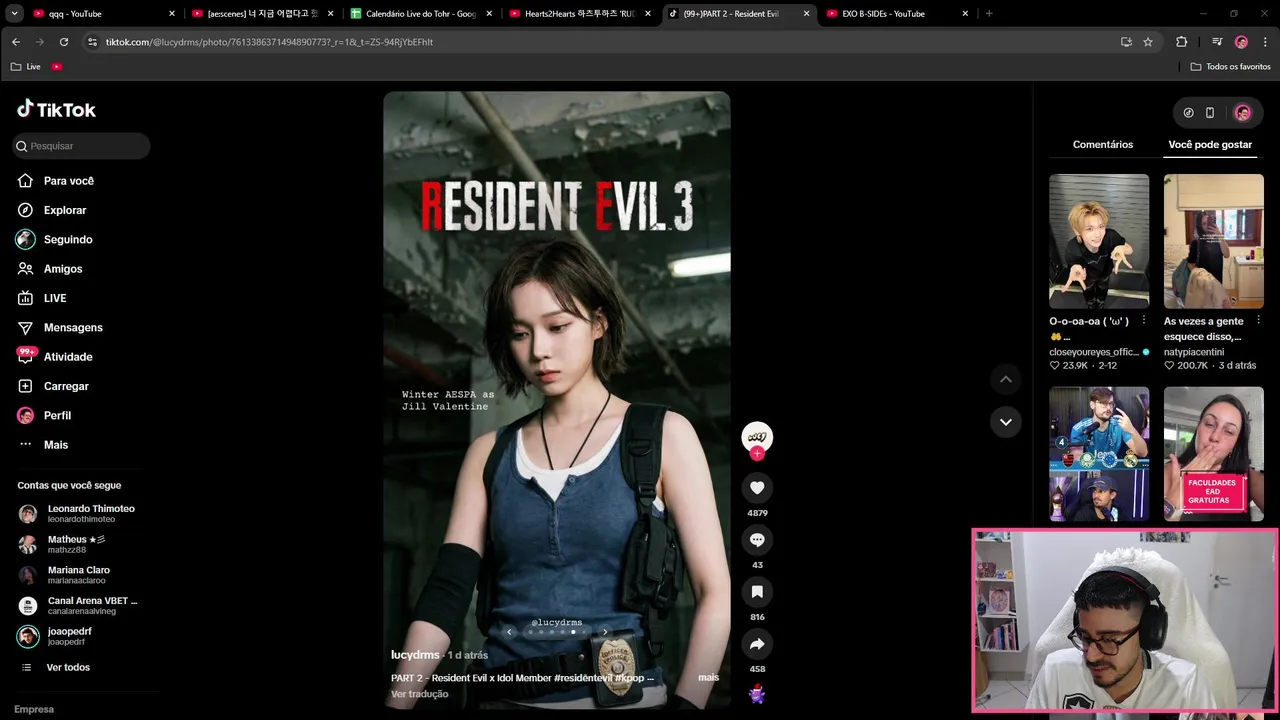This screenshot has width=1280, height=720.
Task: Open the comments bubble icon
Action: coord(757,540)
